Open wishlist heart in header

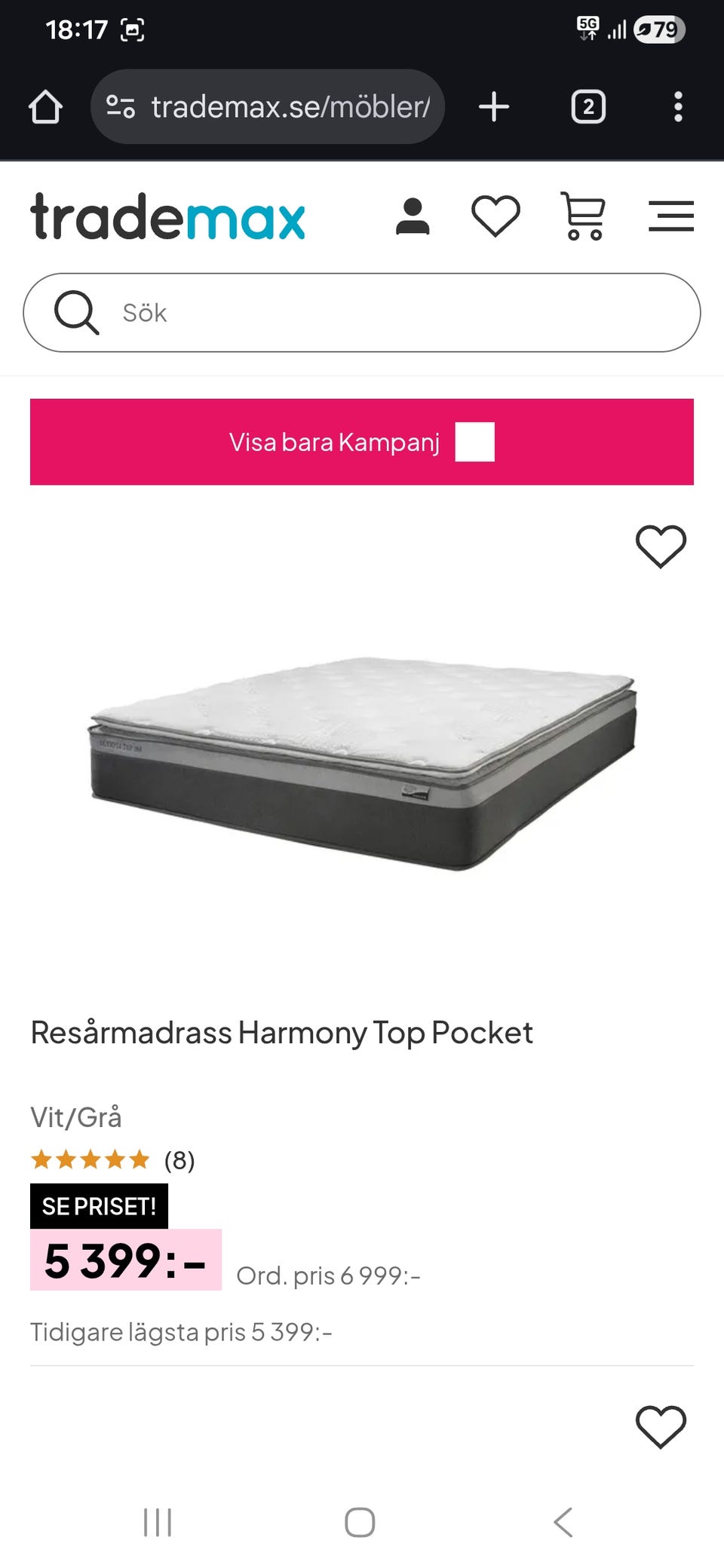pos(495,216)
